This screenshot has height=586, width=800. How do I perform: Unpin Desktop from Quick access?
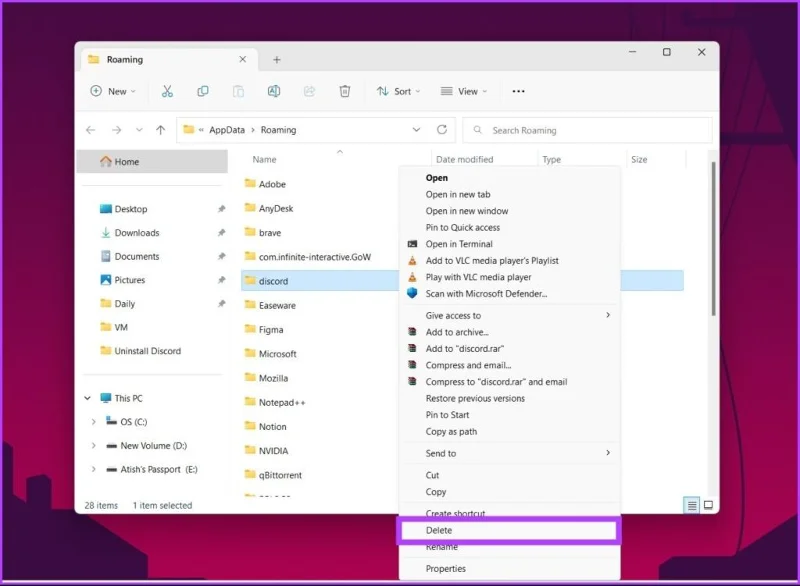[x=221, y=209]
